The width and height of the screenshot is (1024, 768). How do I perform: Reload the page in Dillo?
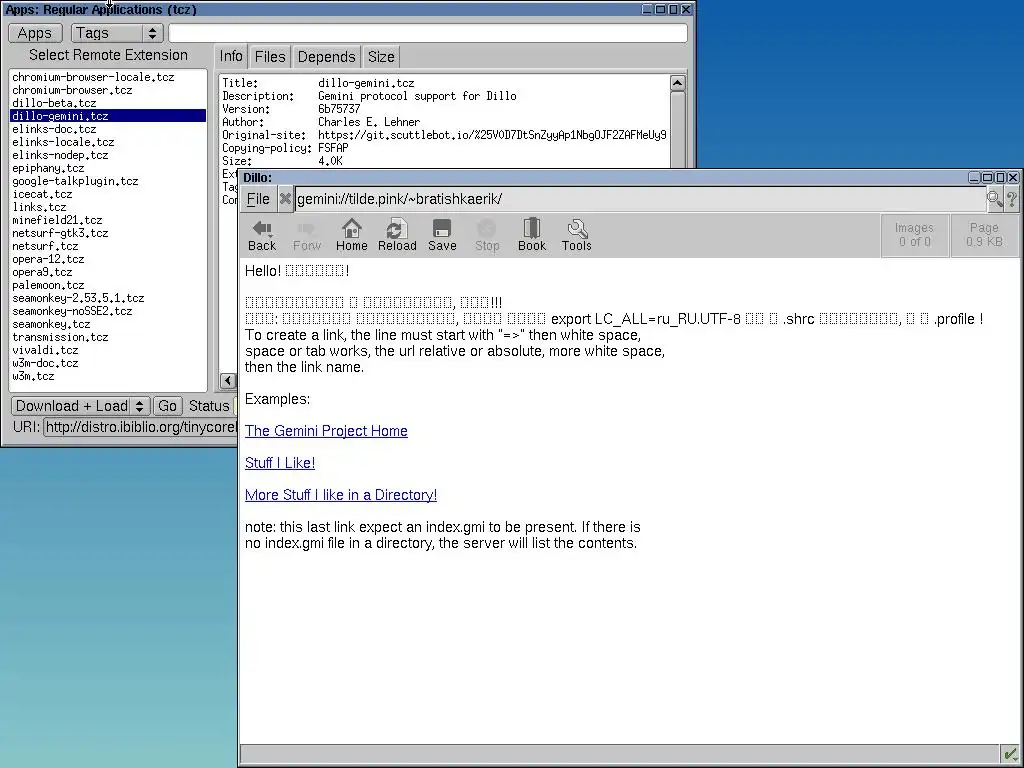click(397, 235)
